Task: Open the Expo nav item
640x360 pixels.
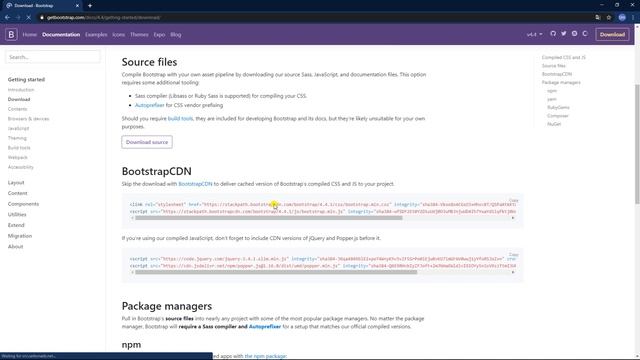Action: tap(159, 35)
